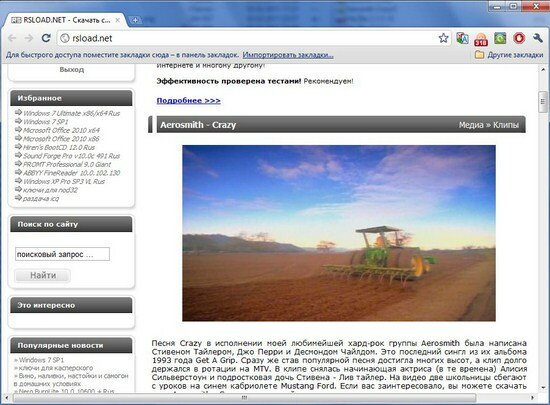Click the horizontal scrollbar at the bottom
550x405 pixels.
click(x=244, y=398)
